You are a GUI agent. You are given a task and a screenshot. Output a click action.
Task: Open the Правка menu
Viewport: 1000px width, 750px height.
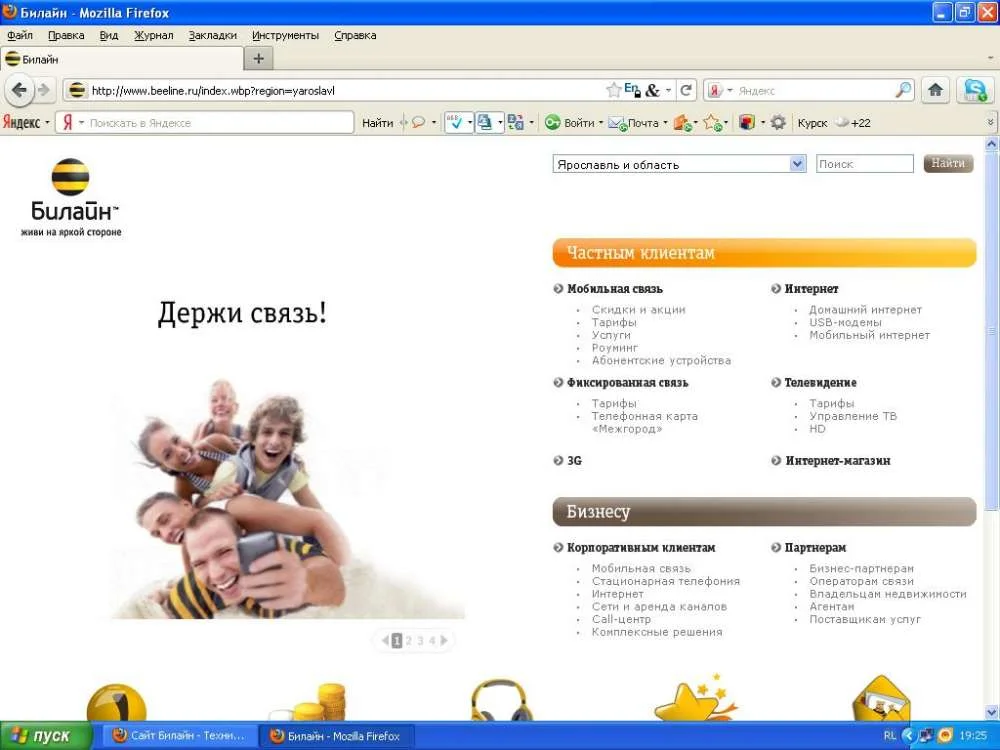pos(66,36)
